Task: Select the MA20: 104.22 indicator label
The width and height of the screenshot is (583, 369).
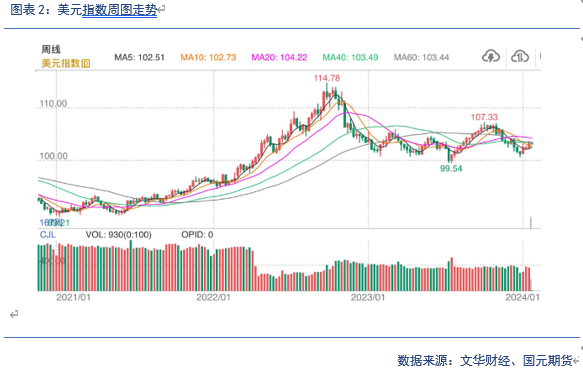Action: tap(279, 57)
